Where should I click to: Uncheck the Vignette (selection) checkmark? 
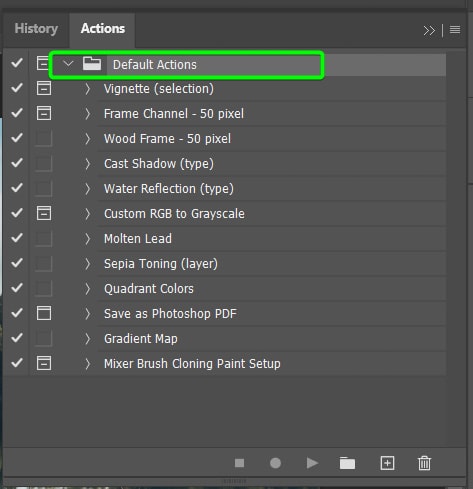(17, 88)
